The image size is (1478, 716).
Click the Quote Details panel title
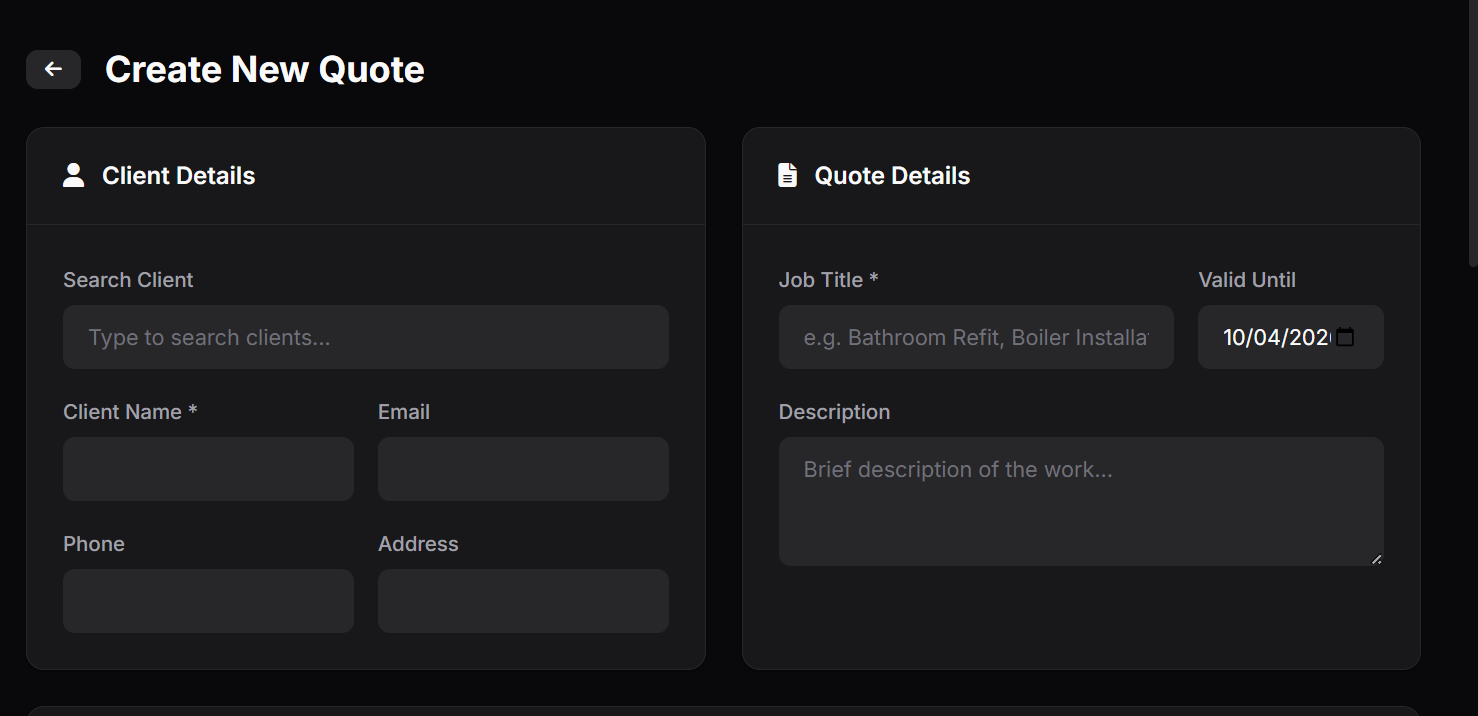(x=892, y=175)
